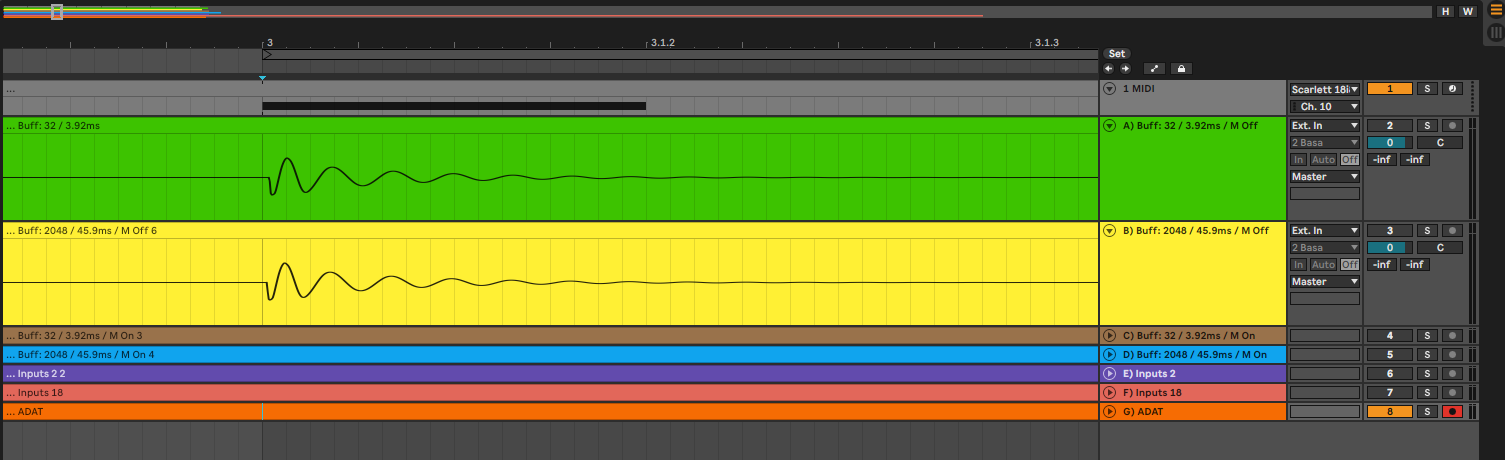The width and height of the screenshot is (1505, 460).
Task: Click the follow/zoom arrows icon next to lock
Action: point(1154,69)
